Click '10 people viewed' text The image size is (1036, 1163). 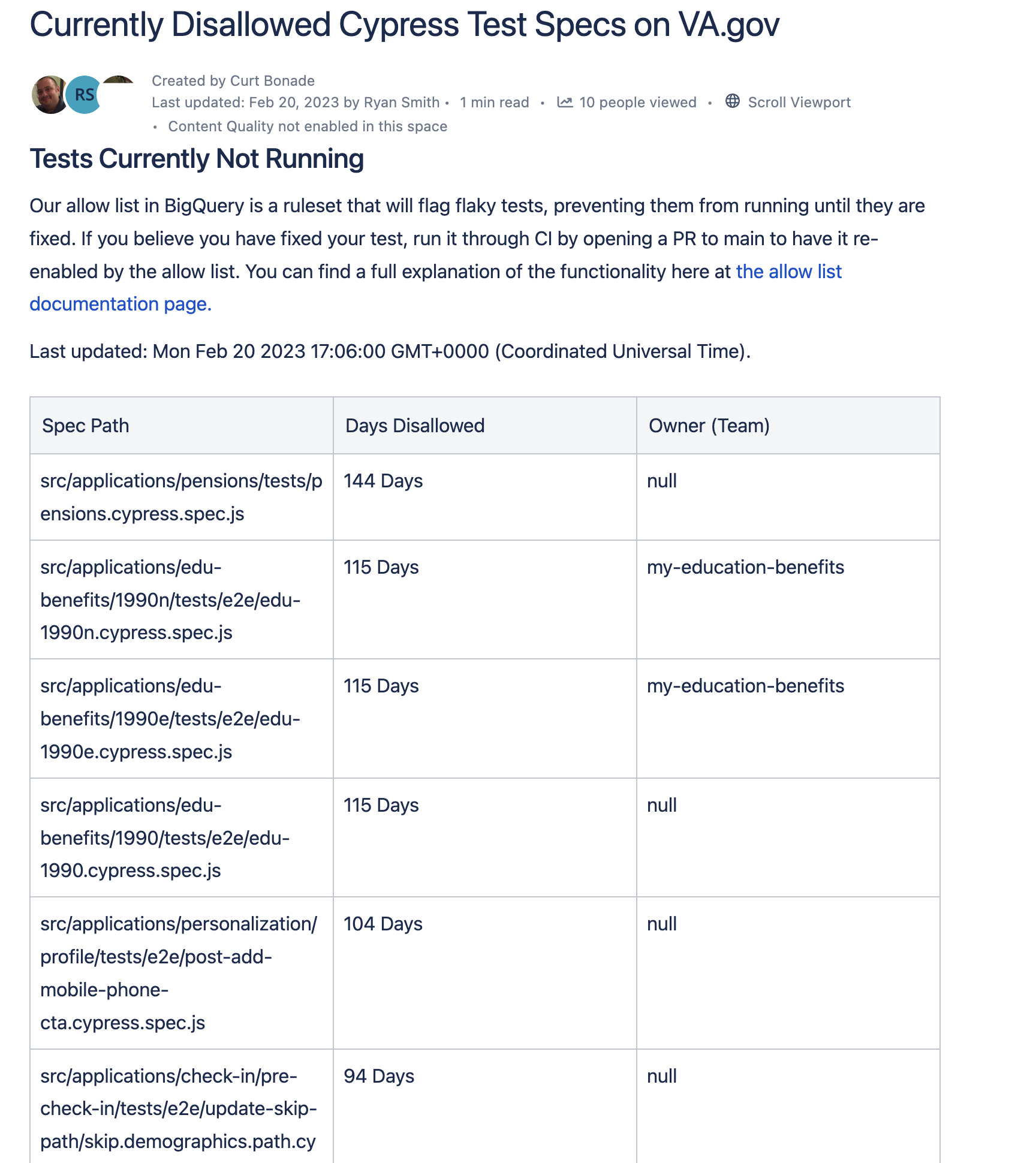[637, 103]
